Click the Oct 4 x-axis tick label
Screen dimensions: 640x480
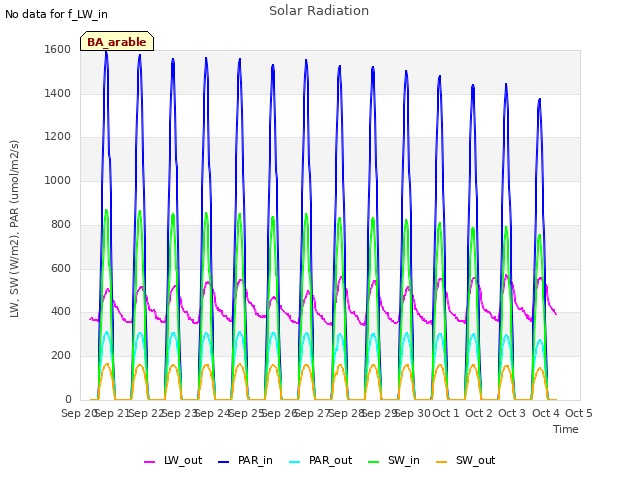546,413
